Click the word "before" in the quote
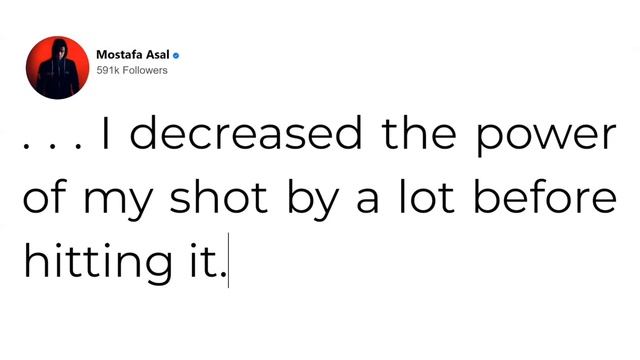 [x=545, y=196]
